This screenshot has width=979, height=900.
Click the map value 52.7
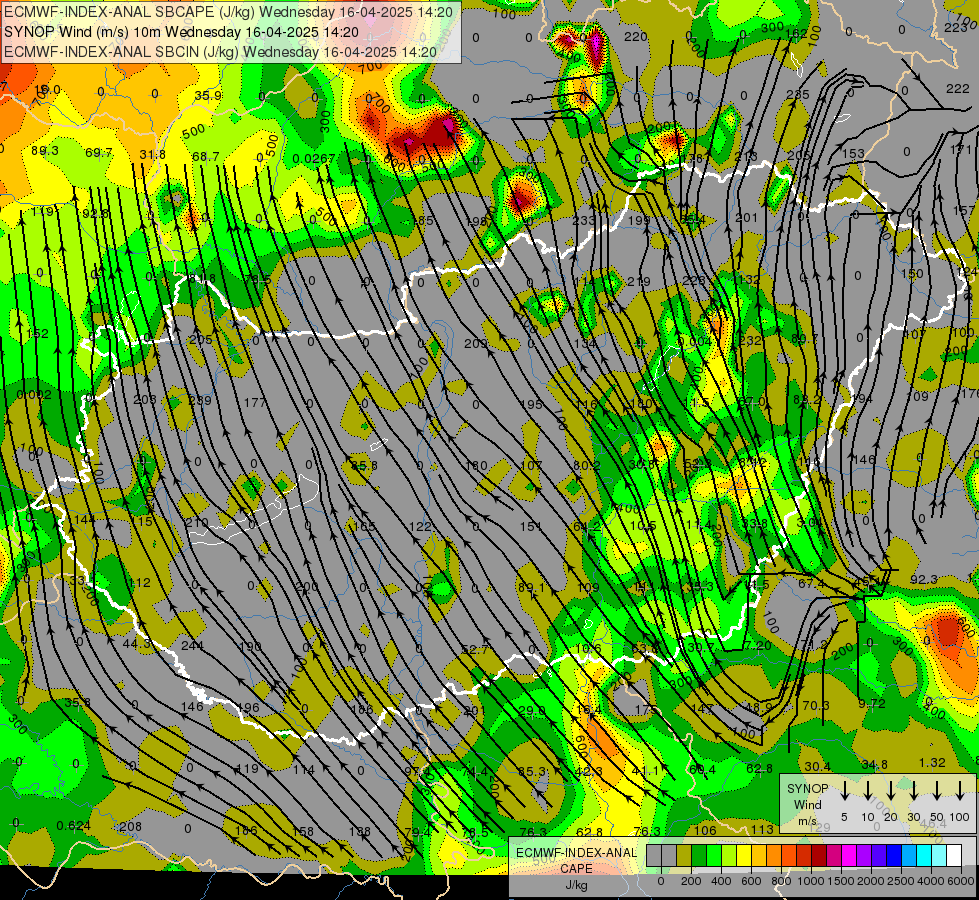(x=475, y=650)
